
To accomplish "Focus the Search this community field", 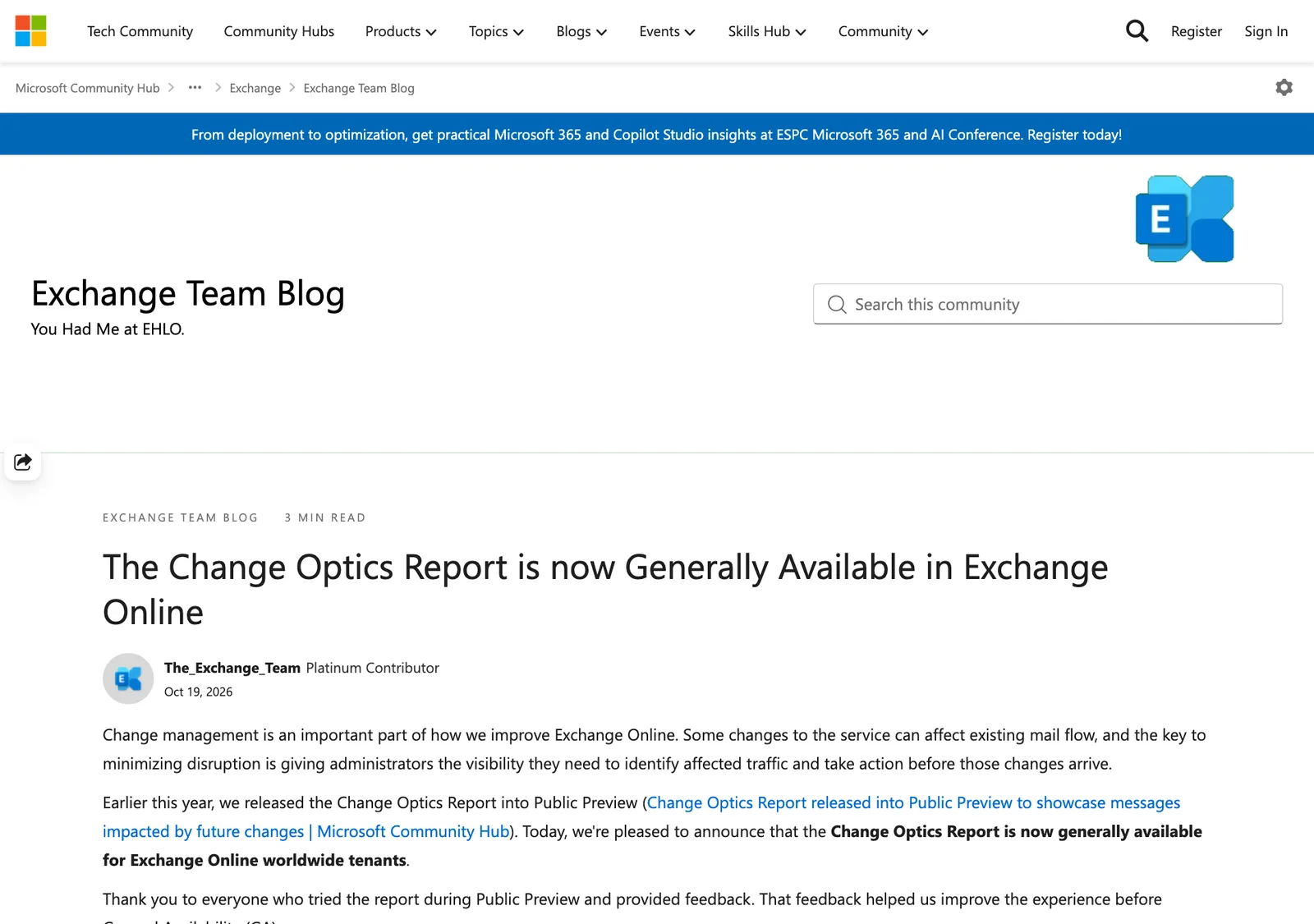I will click(x=1048, y=304).
